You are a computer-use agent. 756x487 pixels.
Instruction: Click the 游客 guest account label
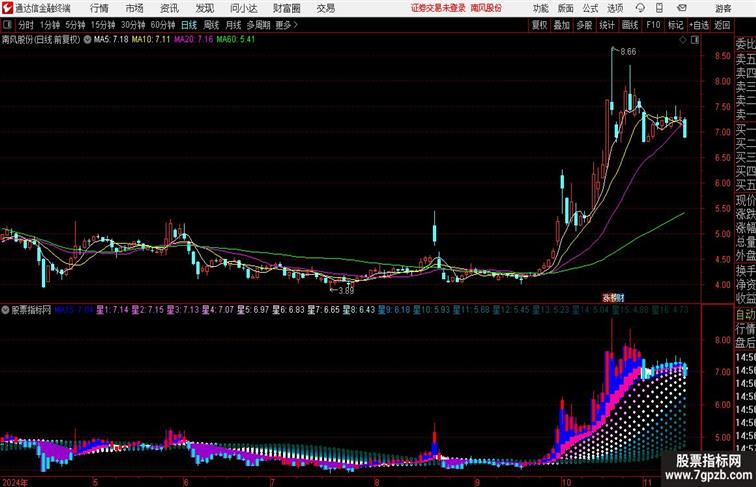tap(723, 8)
